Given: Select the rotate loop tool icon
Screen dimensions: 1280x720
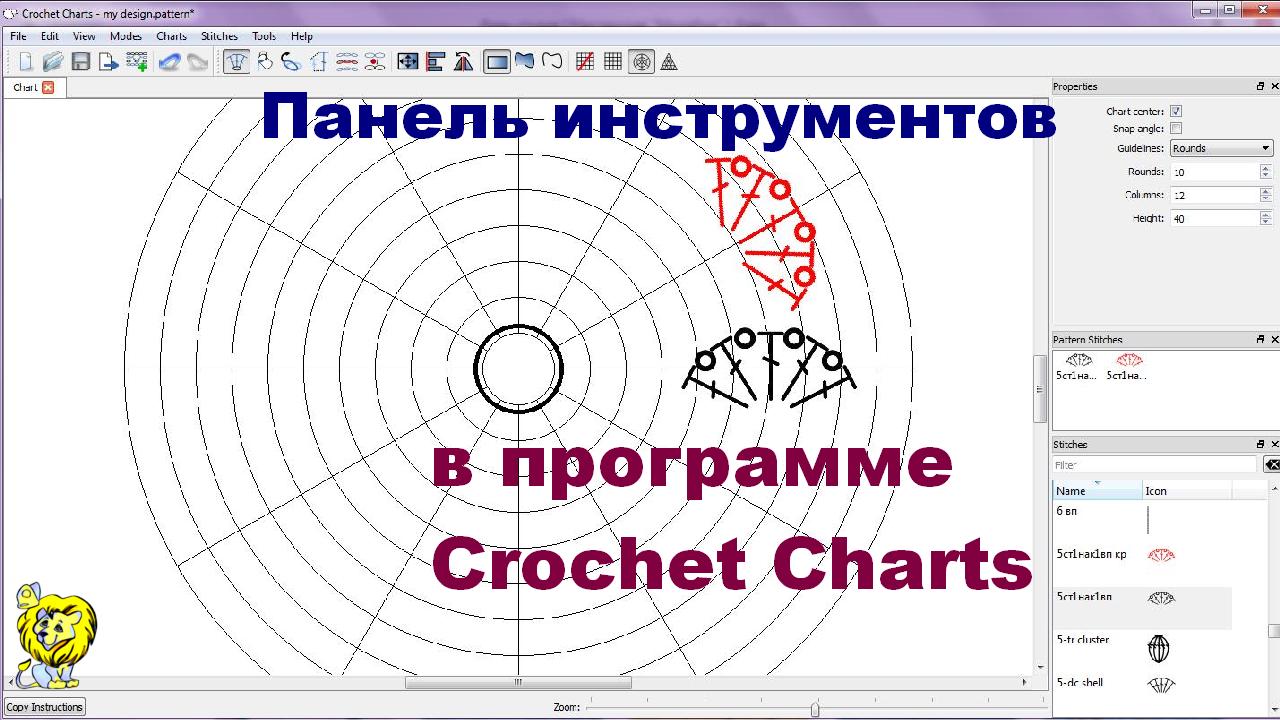Looking at the screenshot, I should click(x=291, y=62).
